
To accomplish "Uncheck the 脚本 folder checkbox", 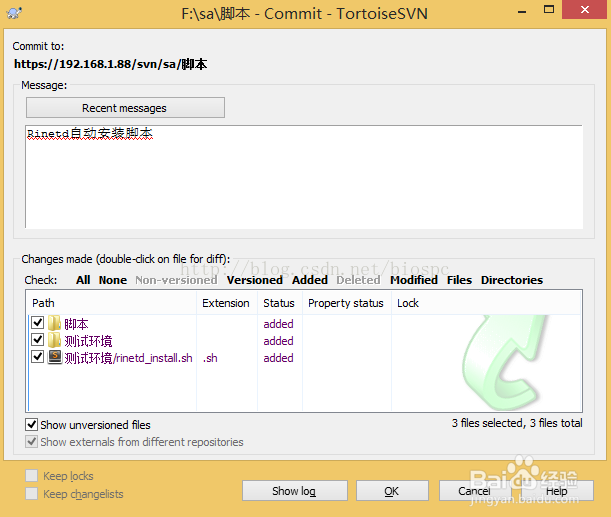I will (37, 323).
